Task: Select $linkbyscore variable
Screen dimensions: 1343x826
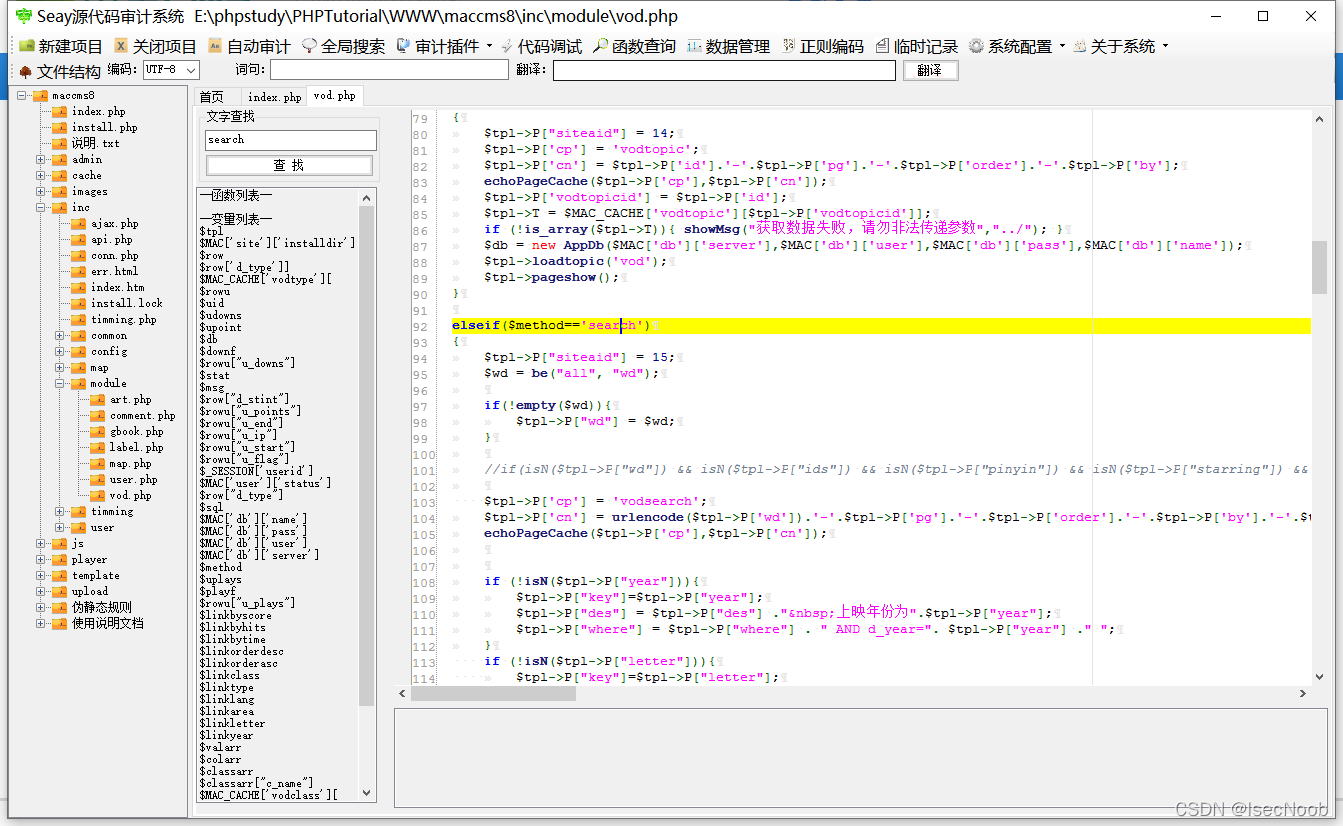Action: (x=235, y=615)
